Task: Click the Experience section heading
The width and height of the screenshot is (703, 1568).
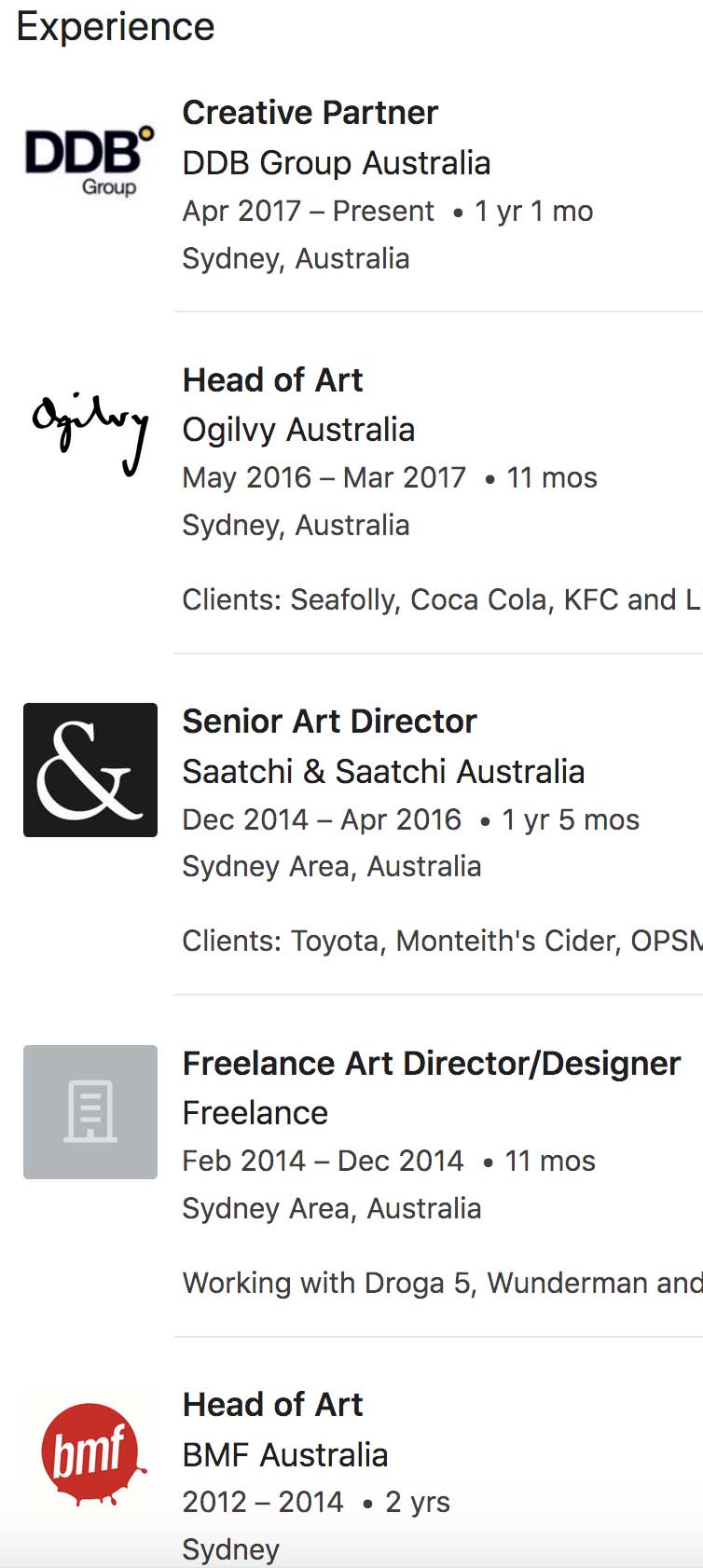Action: (x=116, y=27)
